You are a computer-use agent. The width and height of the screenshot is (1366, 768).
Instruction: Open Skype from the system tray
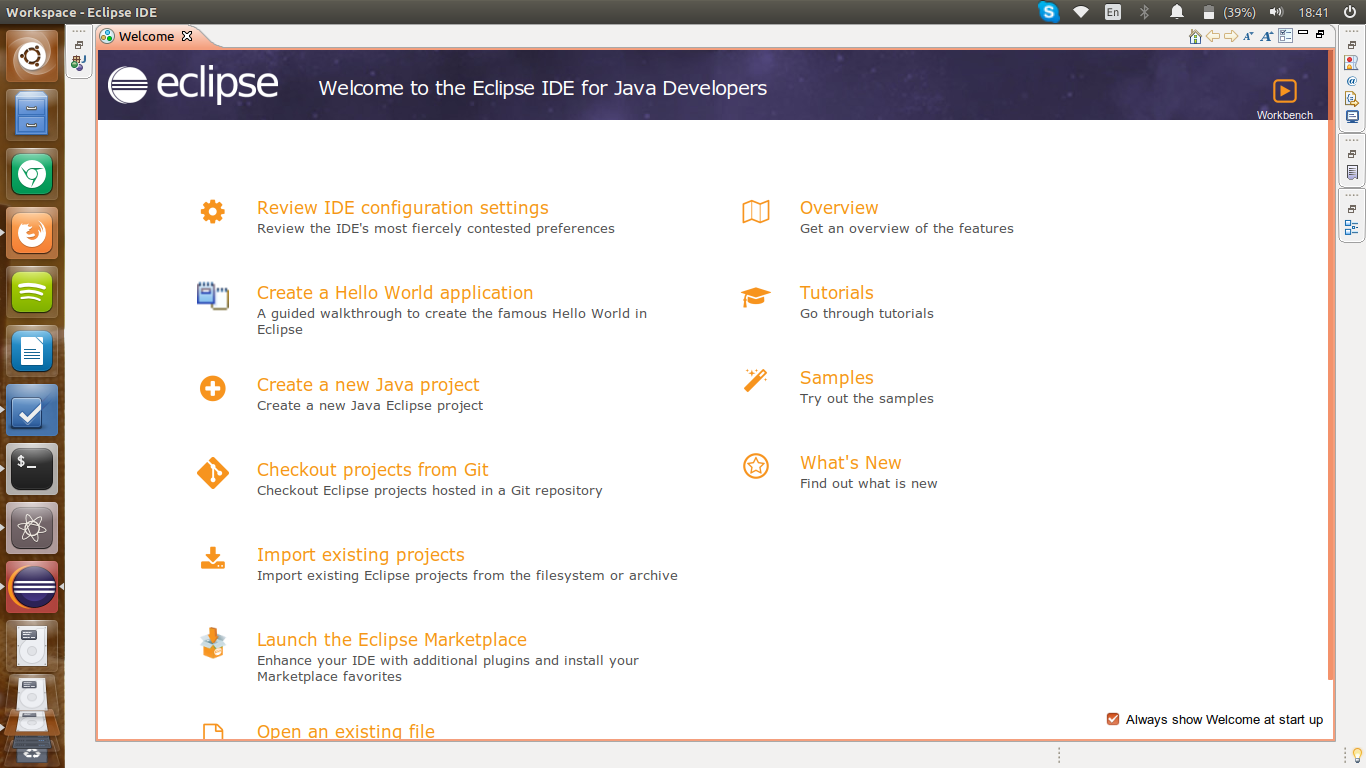click(1049, 12)
